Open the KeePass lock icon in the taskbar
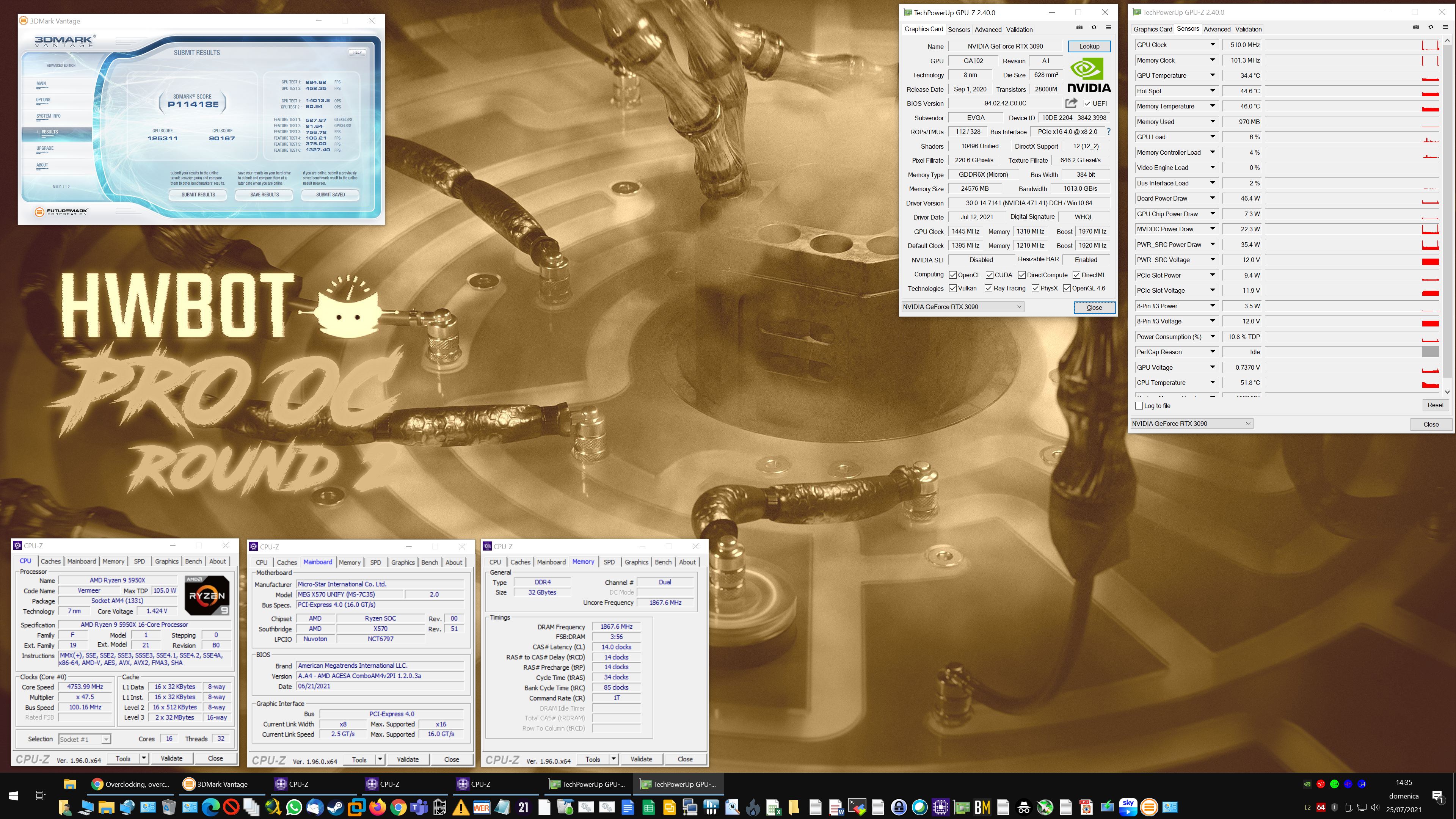This screenshot has height=819, width=1456. click(x=899, y=807)
